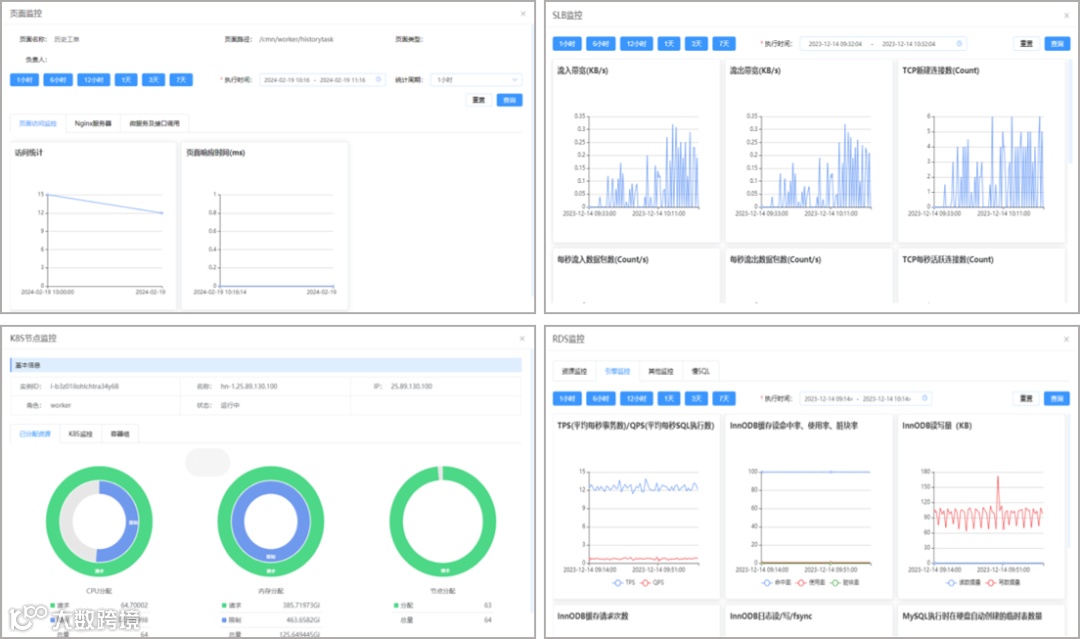The image size is (1080, 639).
Task: Click the 重置 button in SLB监控 panel
Action: 1026,43
